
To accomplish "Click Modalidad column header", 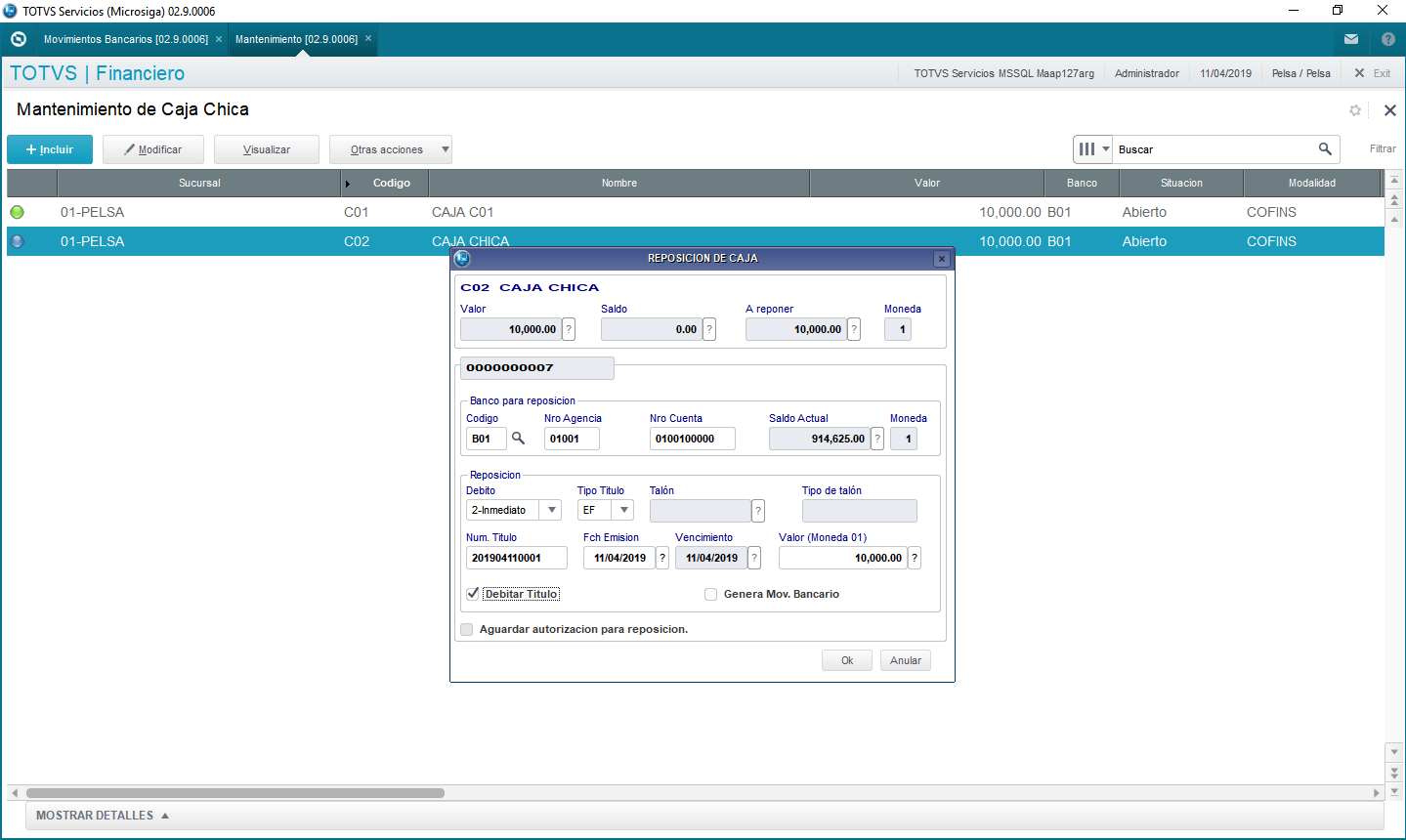I will tap(1312, 183).
